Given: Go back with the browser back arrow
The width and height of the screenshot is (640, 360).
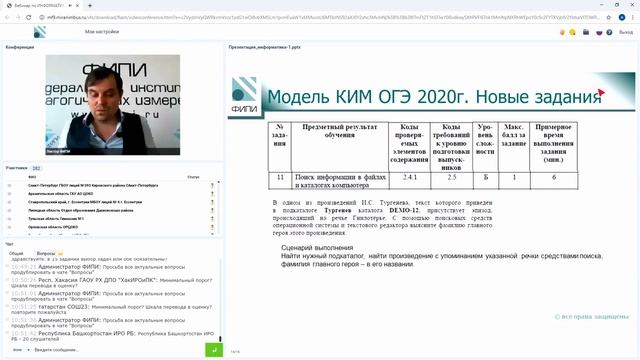Looking at the screenshot, I should [7, 17].
